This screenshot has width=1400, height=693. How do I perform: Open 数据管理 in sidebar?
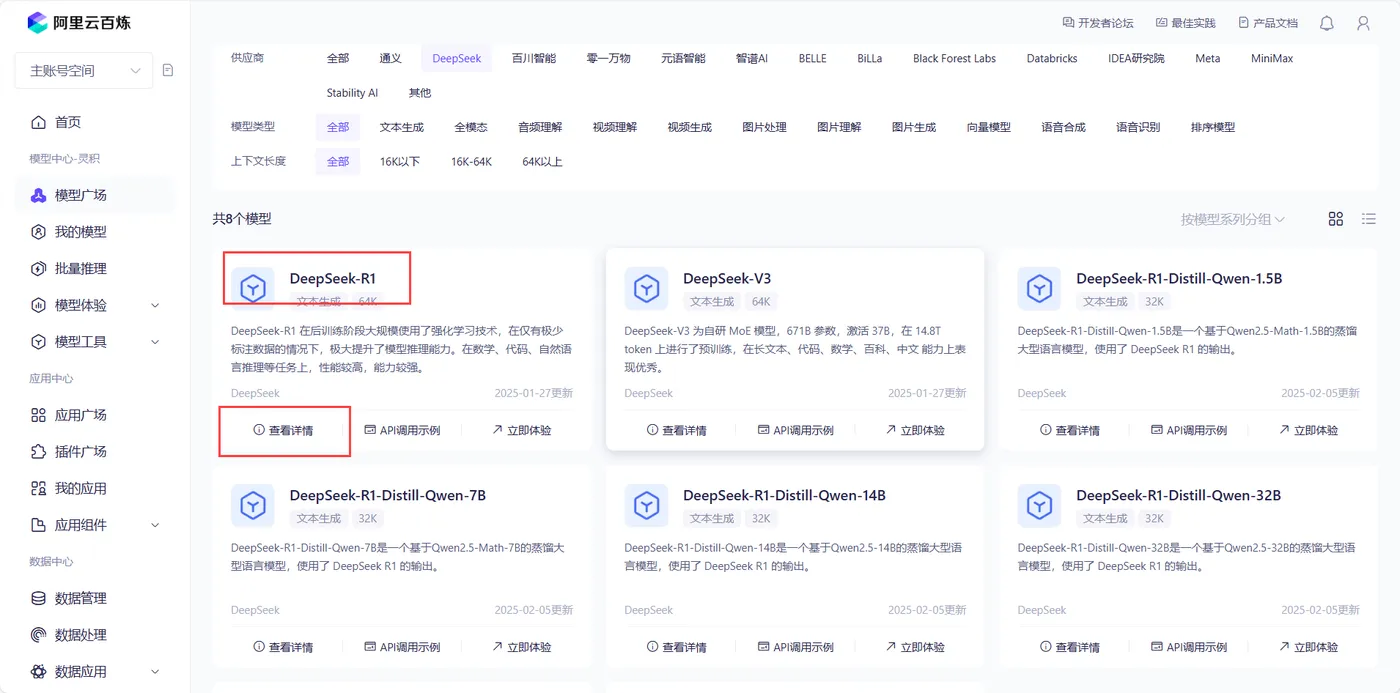click(94, 598)
